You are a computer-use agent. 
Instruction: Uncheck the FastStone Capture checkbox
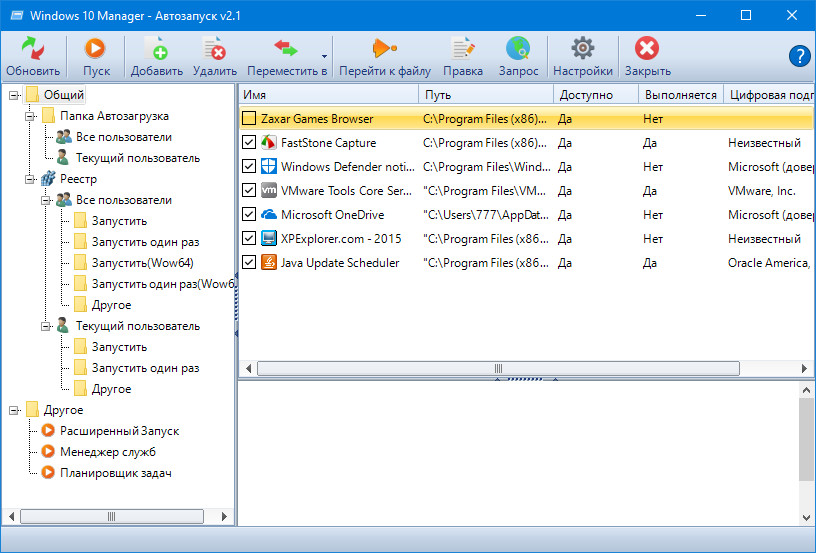click(249, 143)
